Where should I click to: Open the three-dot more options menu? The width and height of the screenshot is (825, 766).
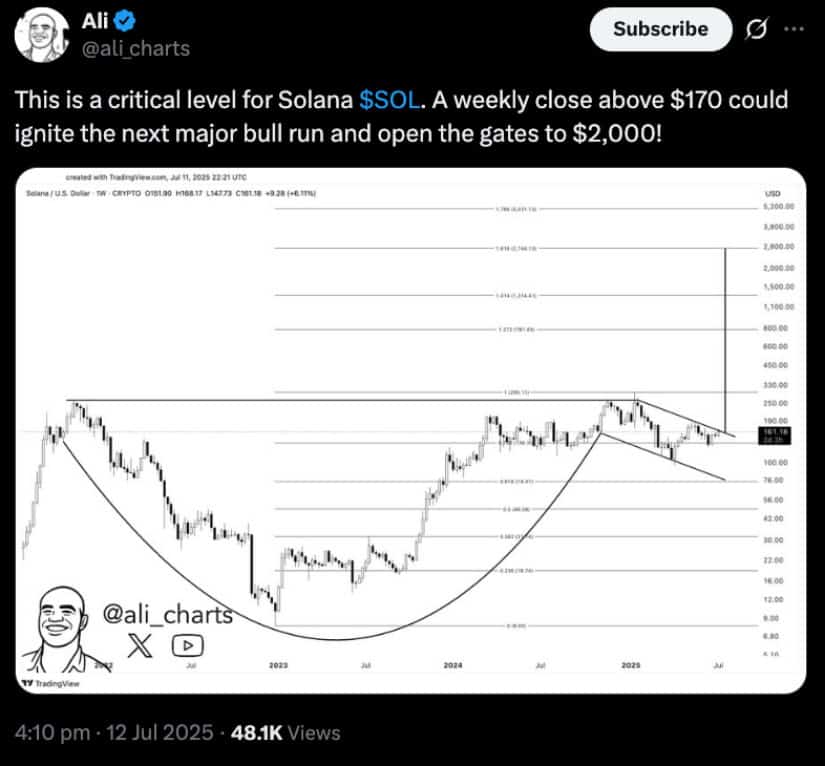[795, 29]
